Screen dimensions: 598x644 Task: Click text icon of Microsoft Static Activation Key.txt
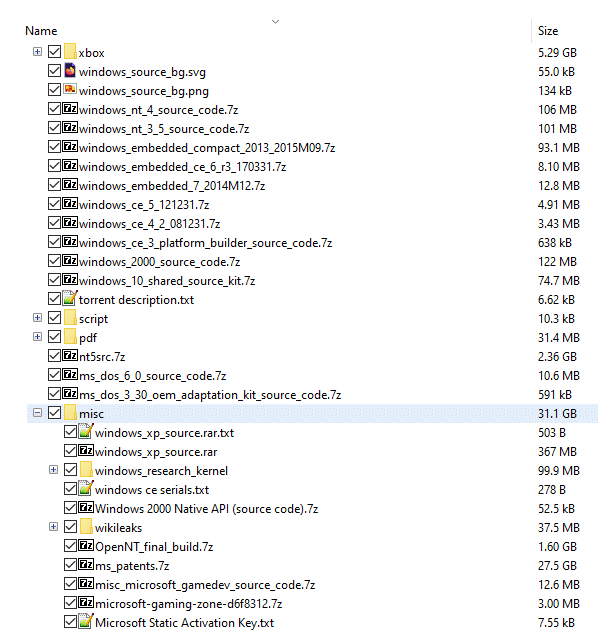(86, 621)
